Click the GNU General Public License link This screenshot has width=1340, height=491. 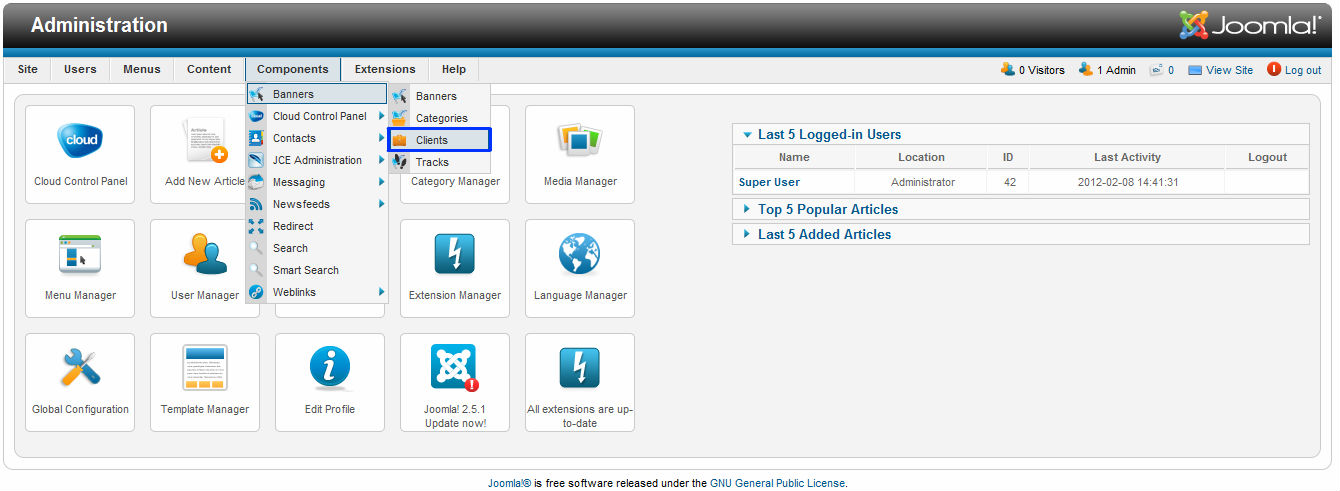[778, 483]
